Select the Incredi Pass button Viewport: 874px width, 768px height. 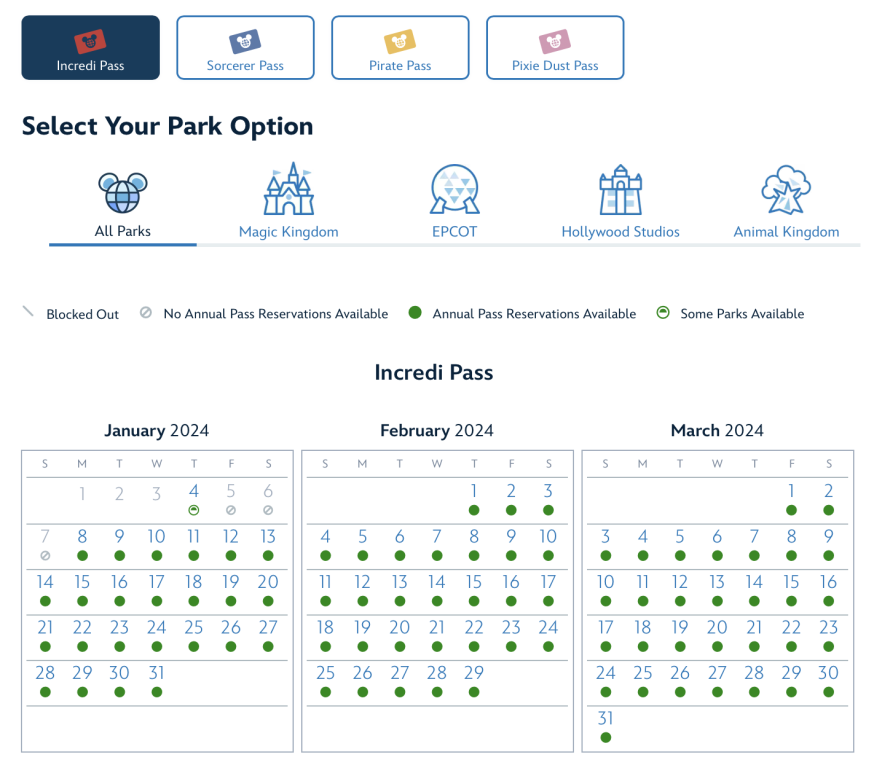(90, 47)
